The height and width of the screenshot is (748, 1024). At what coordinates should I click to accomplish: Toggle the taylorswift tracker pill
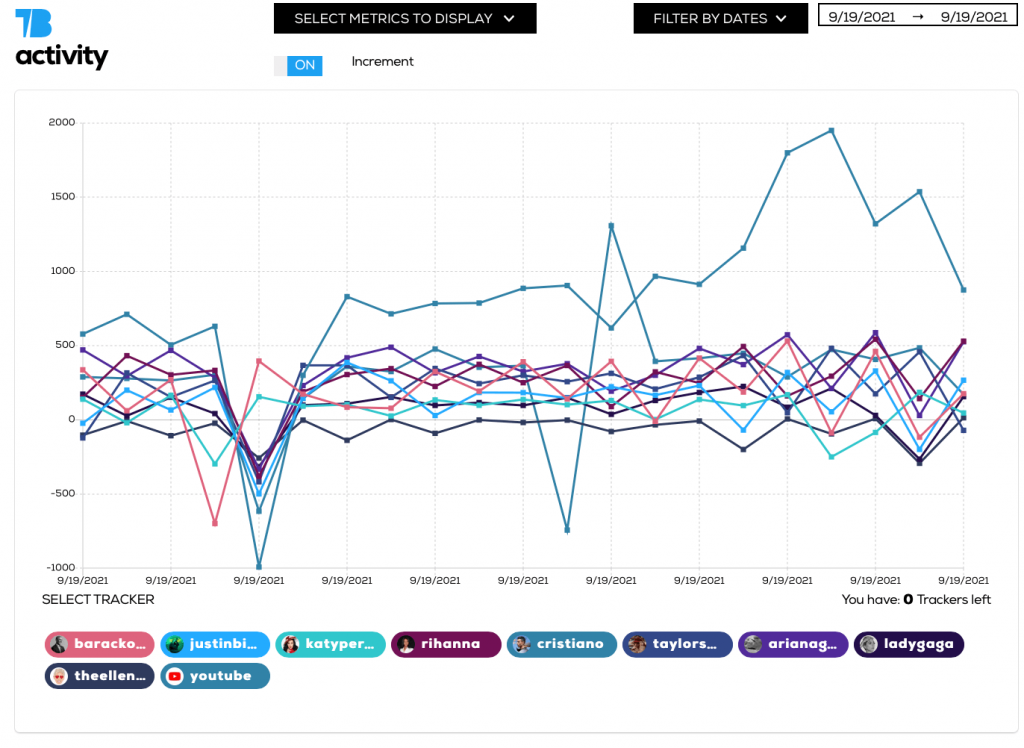(677, 644)
